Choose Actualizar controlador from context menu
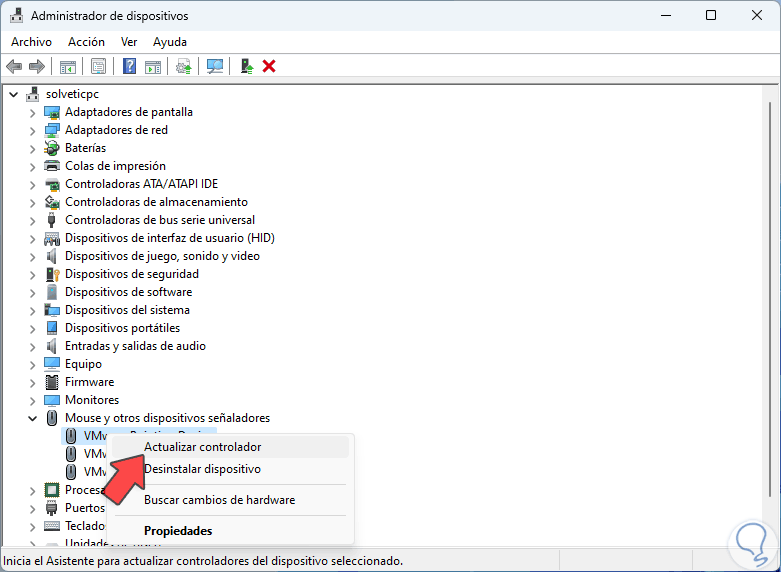Screen dimensions: 781x572 point(230,447)
